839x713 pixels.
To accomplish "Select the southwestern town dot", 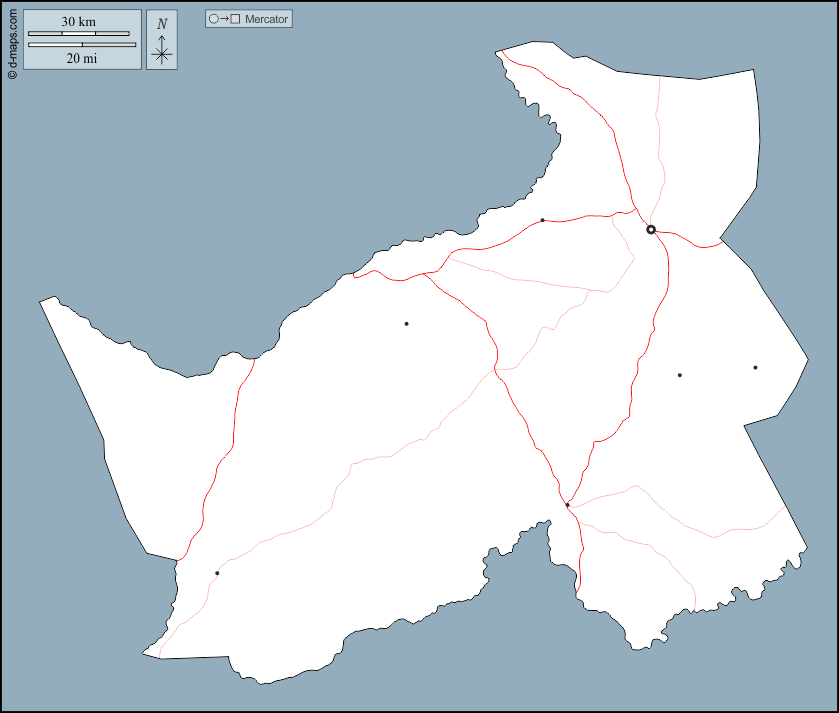I will pyautogui.click(x=217, y=573).
